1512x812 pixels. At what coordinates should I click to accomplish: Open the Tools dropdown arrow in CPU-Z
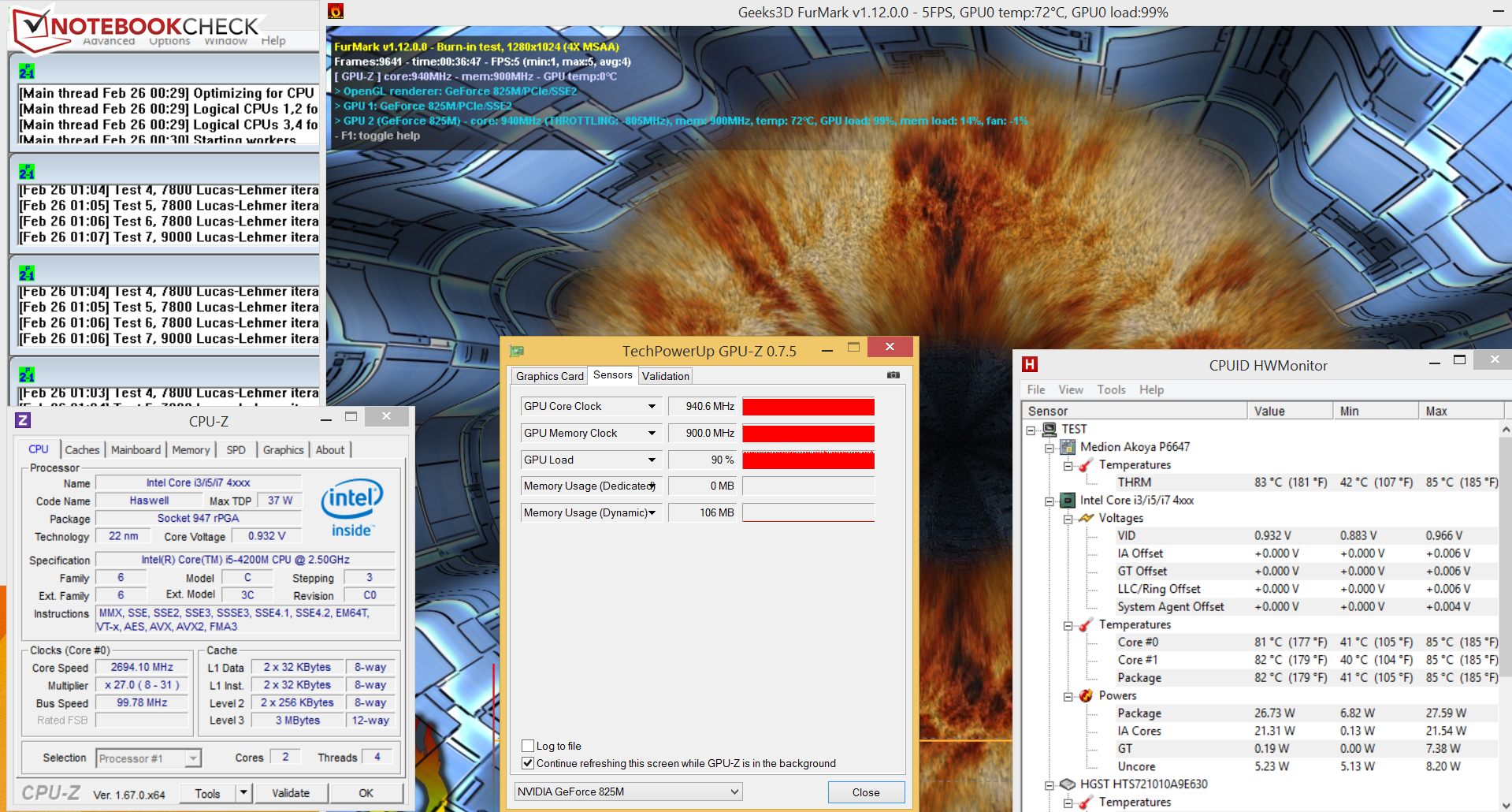pos(243,792)
